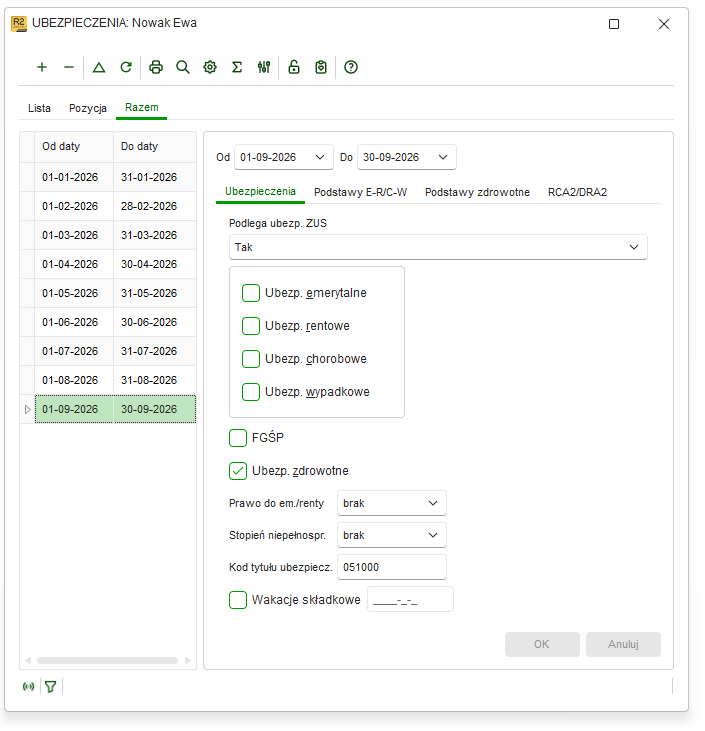Screen dimensions: 705x731
Task: Uncheck the Ubezp. zdrowotne checkbox
Action: point(238,471)
